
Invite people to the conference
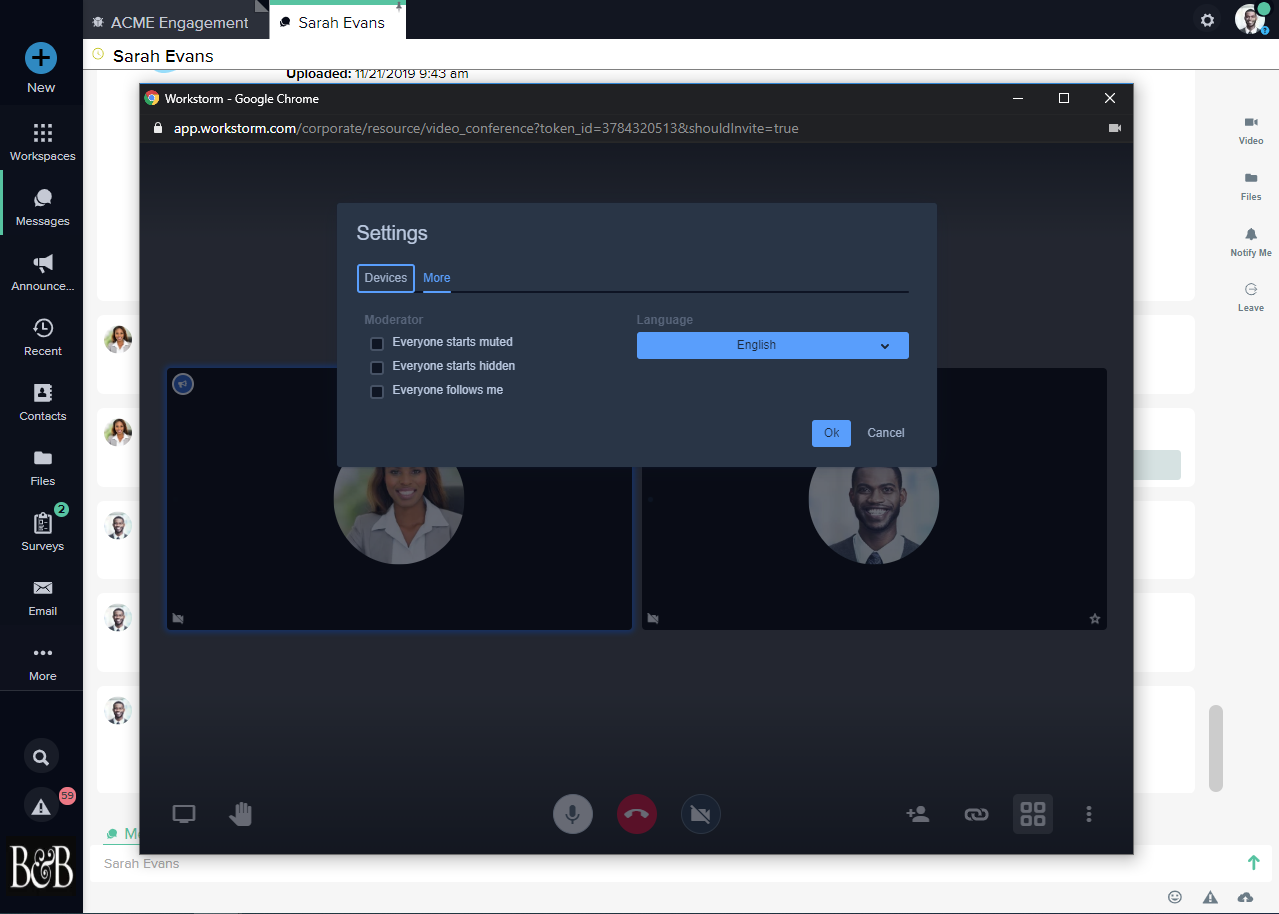(x=918, y=814)
